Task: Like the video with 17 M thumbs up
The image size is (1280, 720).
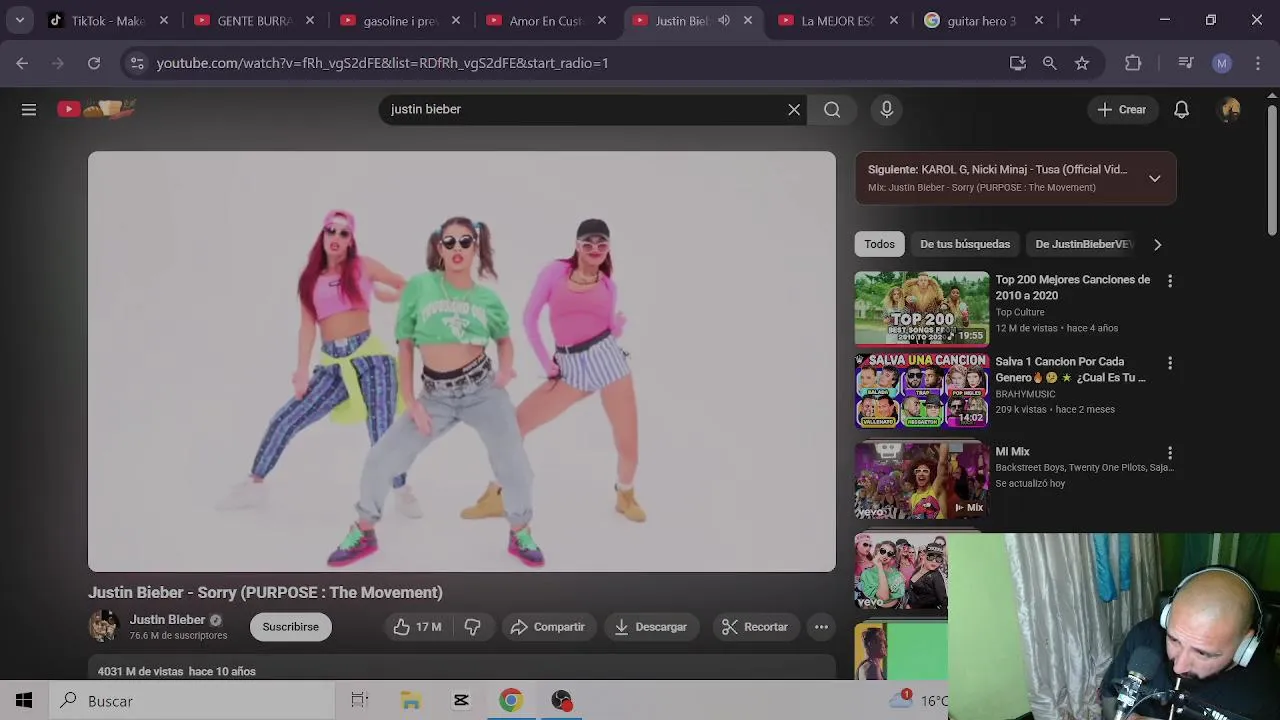Action: [x=417, y=627]
